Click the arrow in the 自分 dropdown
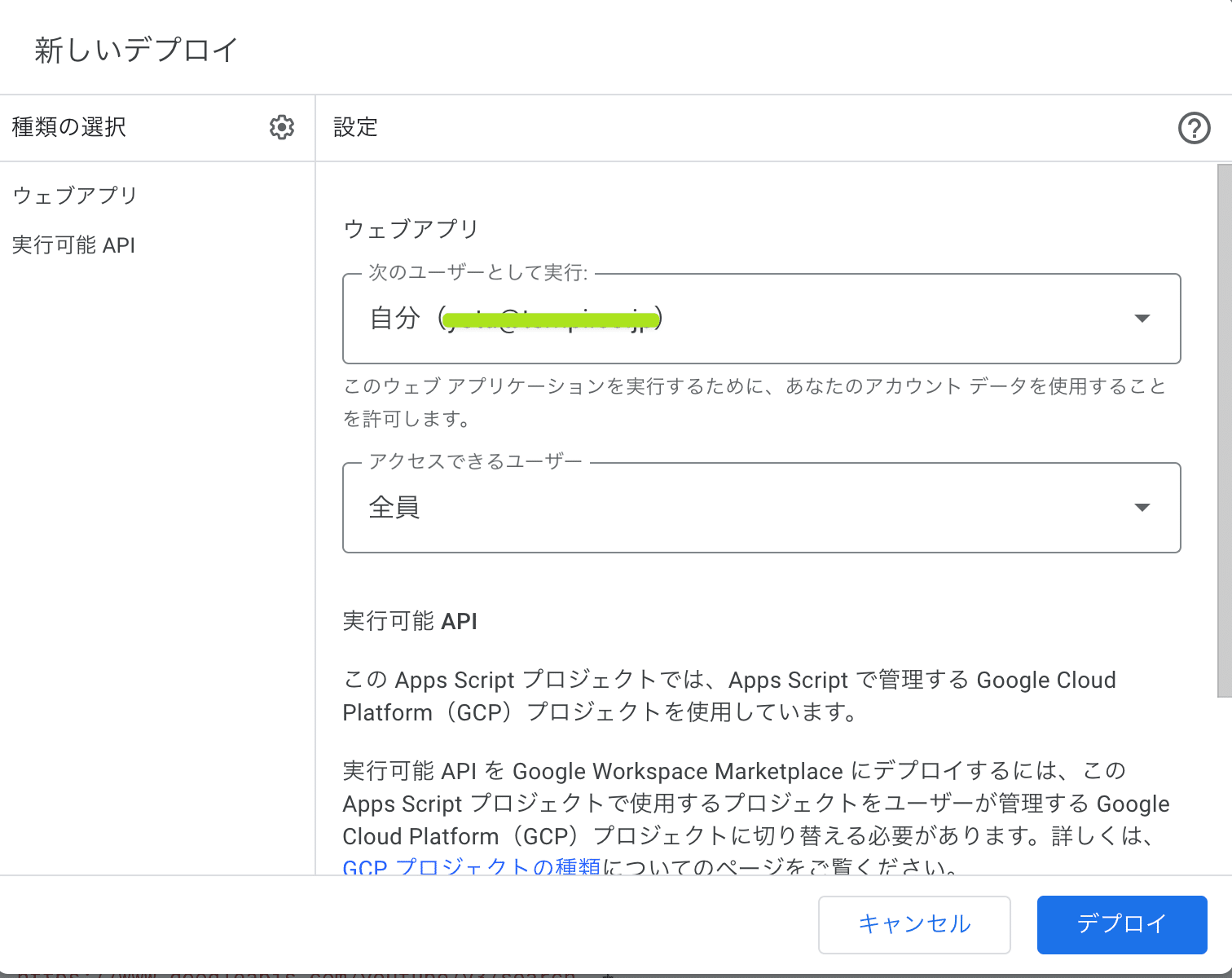The height and width of the screenshot is (978, 1232). click(1142, 319)
